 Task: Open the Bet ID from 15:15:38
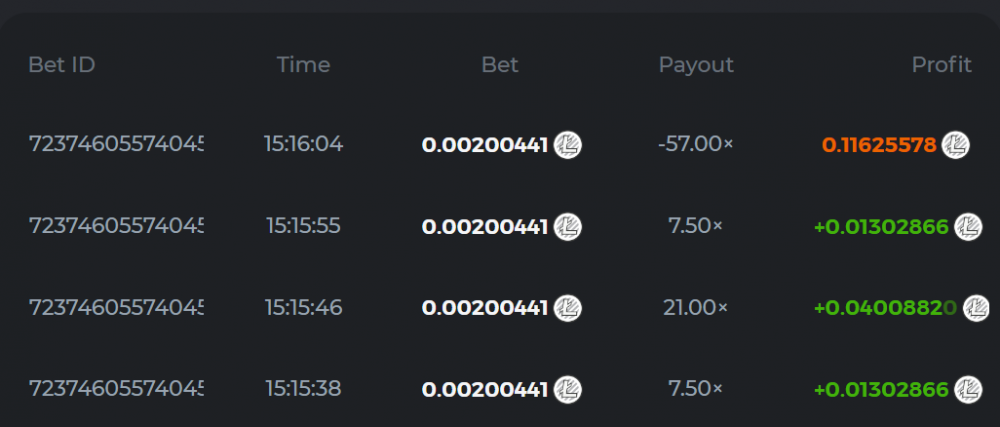(115, 388)
